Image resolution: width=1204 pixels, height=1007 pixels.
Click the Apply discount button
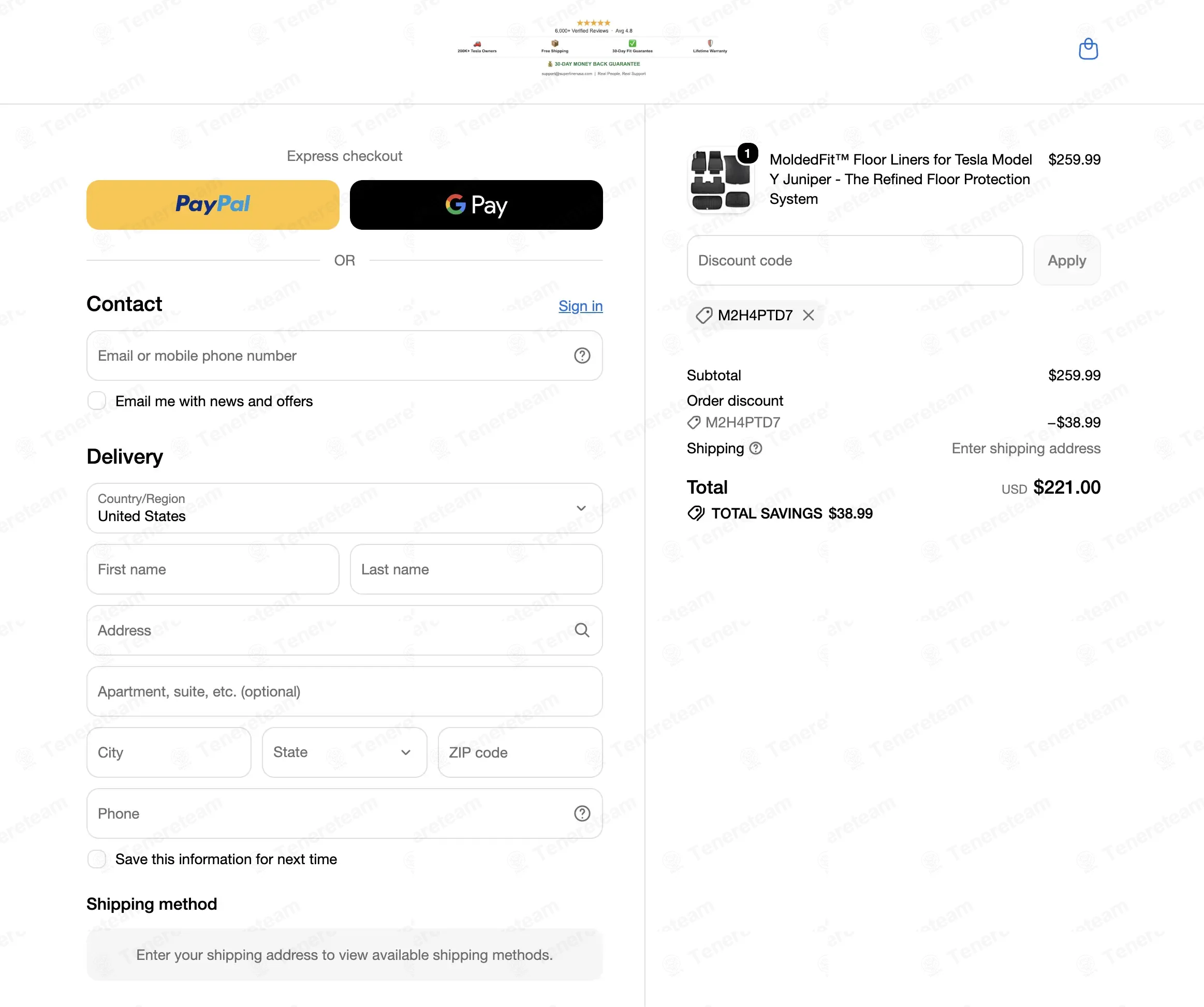click(x=1066, y=260)
